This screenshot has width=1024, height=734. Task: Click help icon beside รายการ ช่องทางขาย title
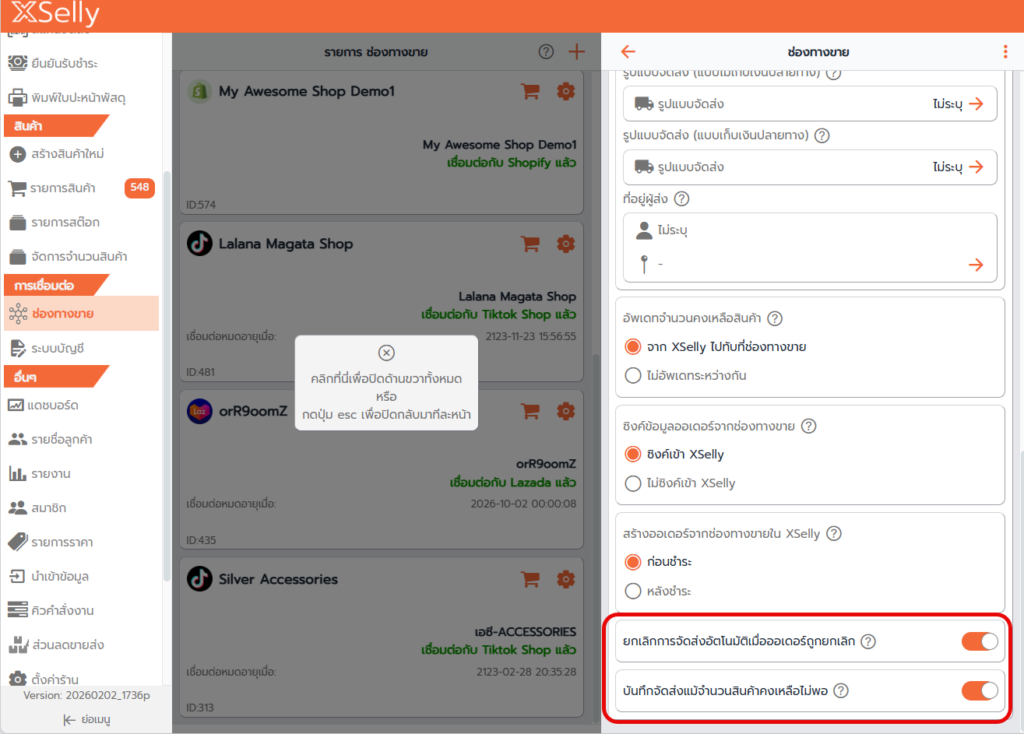[x=545, y=52]
